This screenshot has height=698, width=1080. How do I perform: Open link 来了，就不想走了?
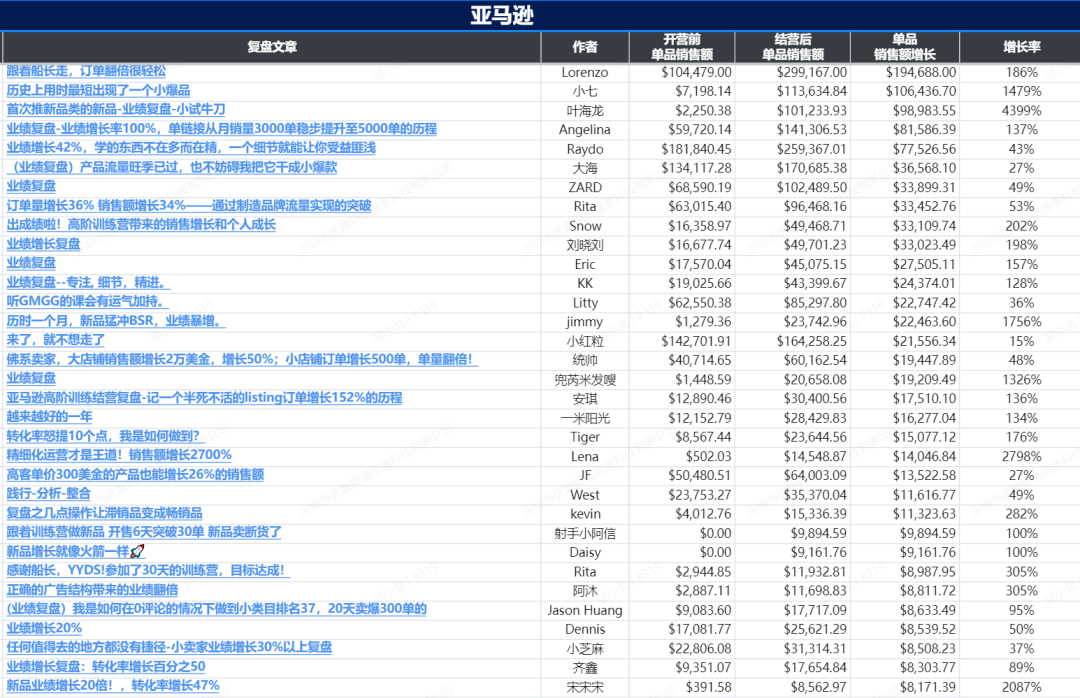56,340
